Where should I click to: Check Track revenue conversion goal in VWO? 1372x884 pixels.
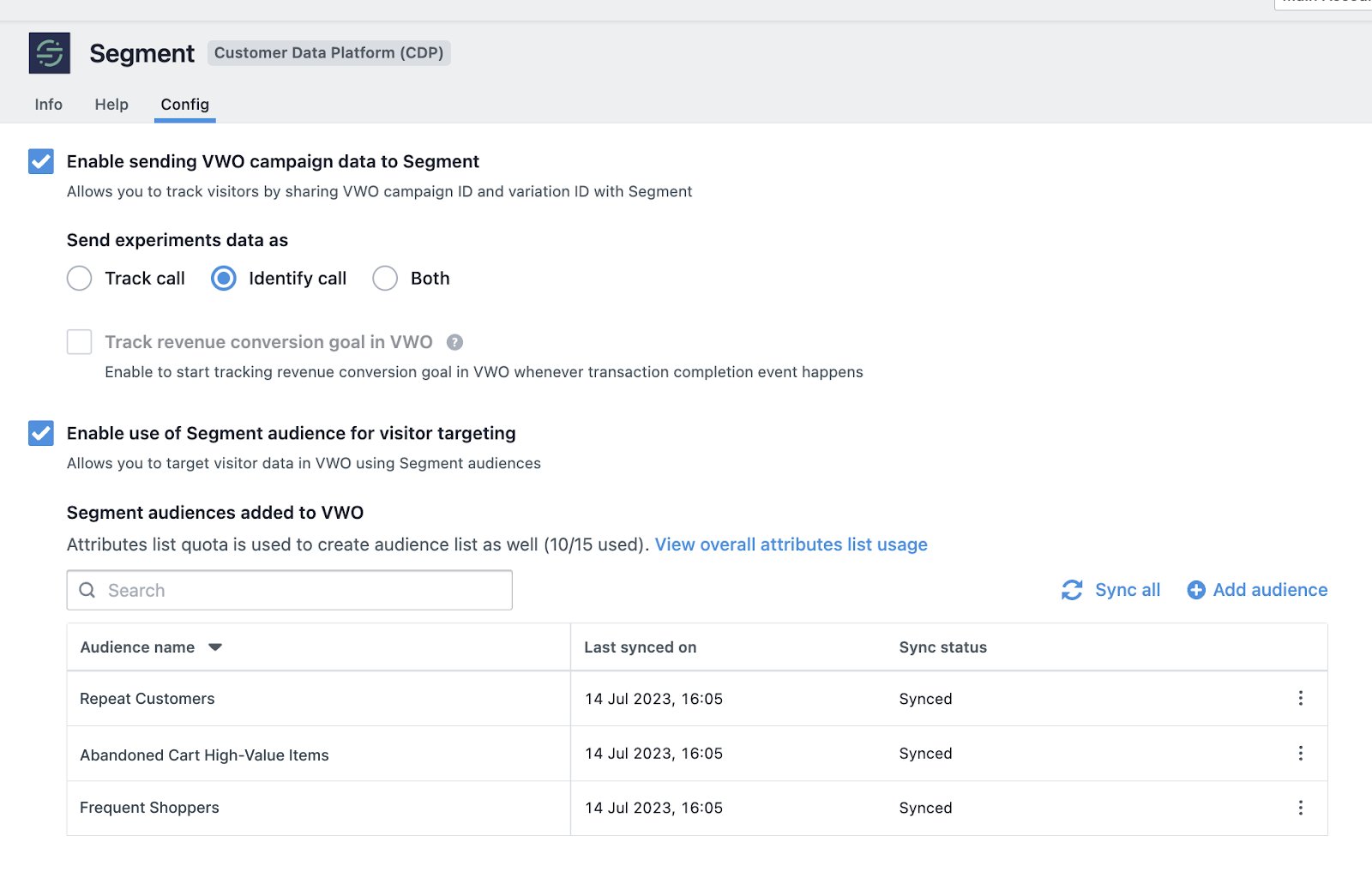click(x=80, y=342)
